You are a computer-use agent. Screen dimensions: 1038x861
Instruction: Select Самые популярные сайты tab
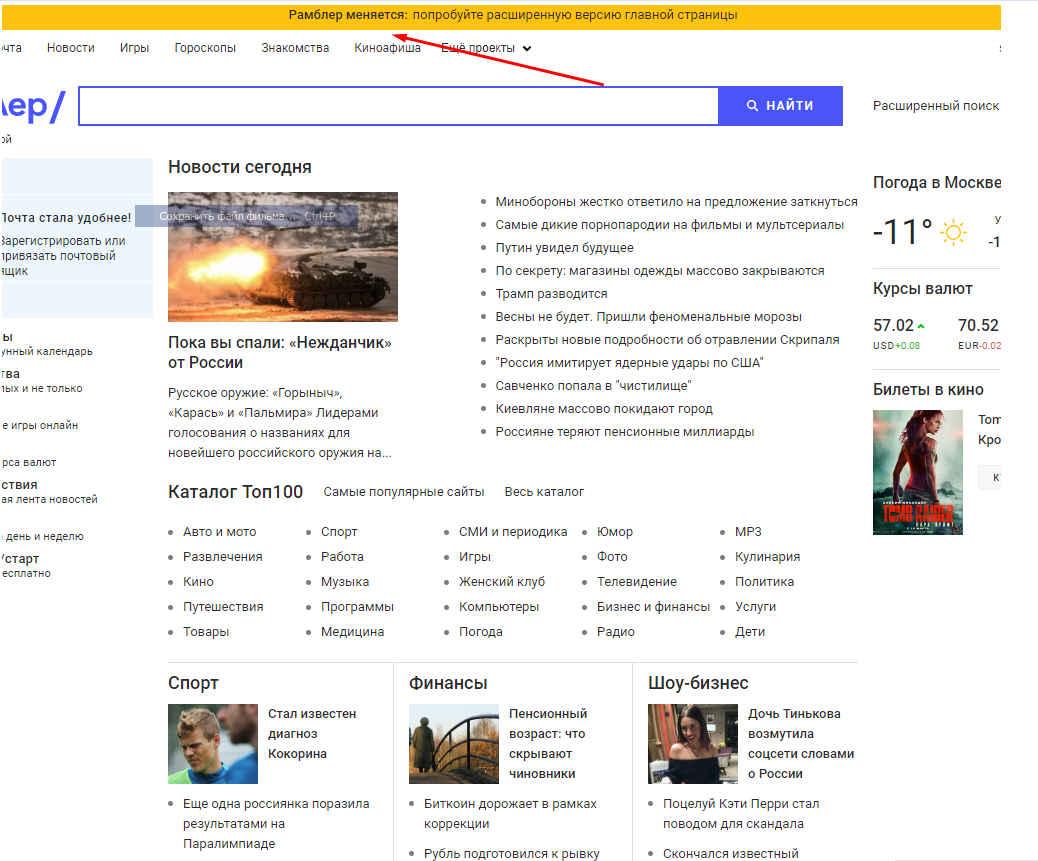[404, 492]
